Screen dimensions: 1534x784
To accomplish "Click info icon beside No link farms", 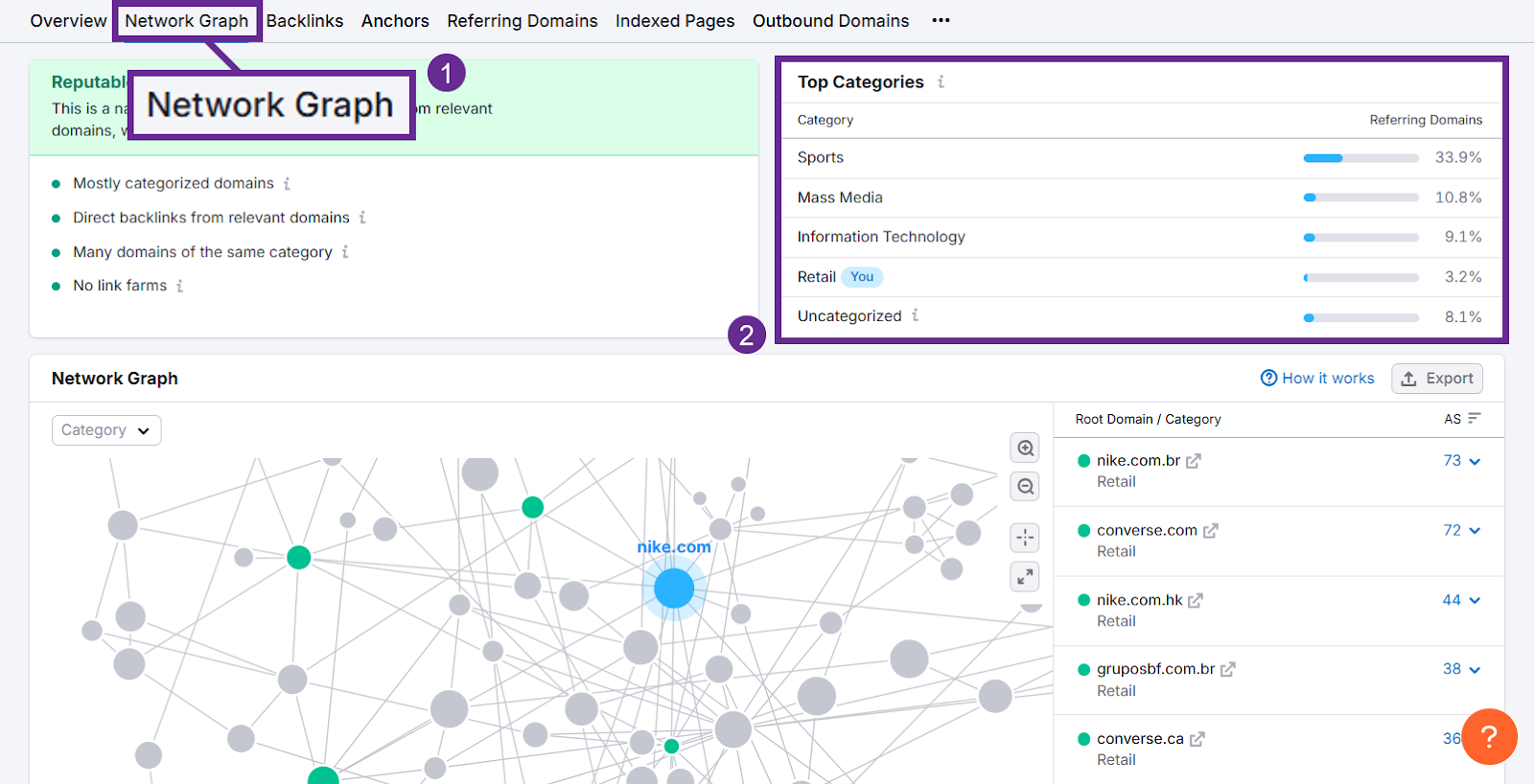I will (x=179, y=286).
